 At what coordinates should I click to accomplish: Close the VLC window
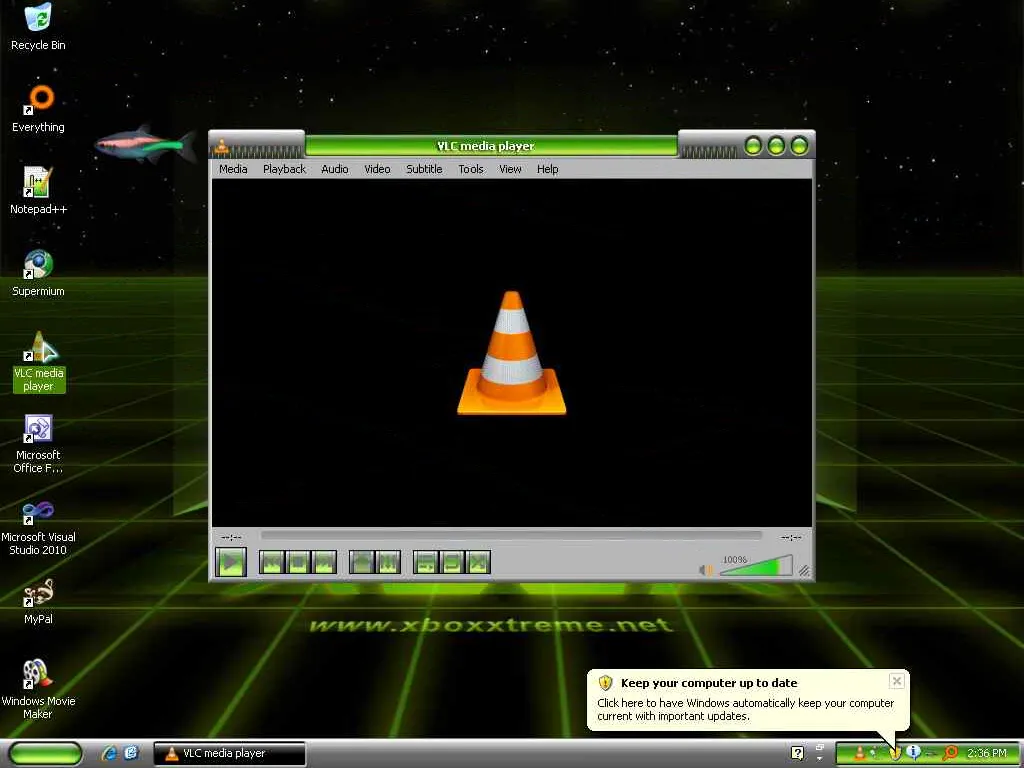click(x=799, y=146)
